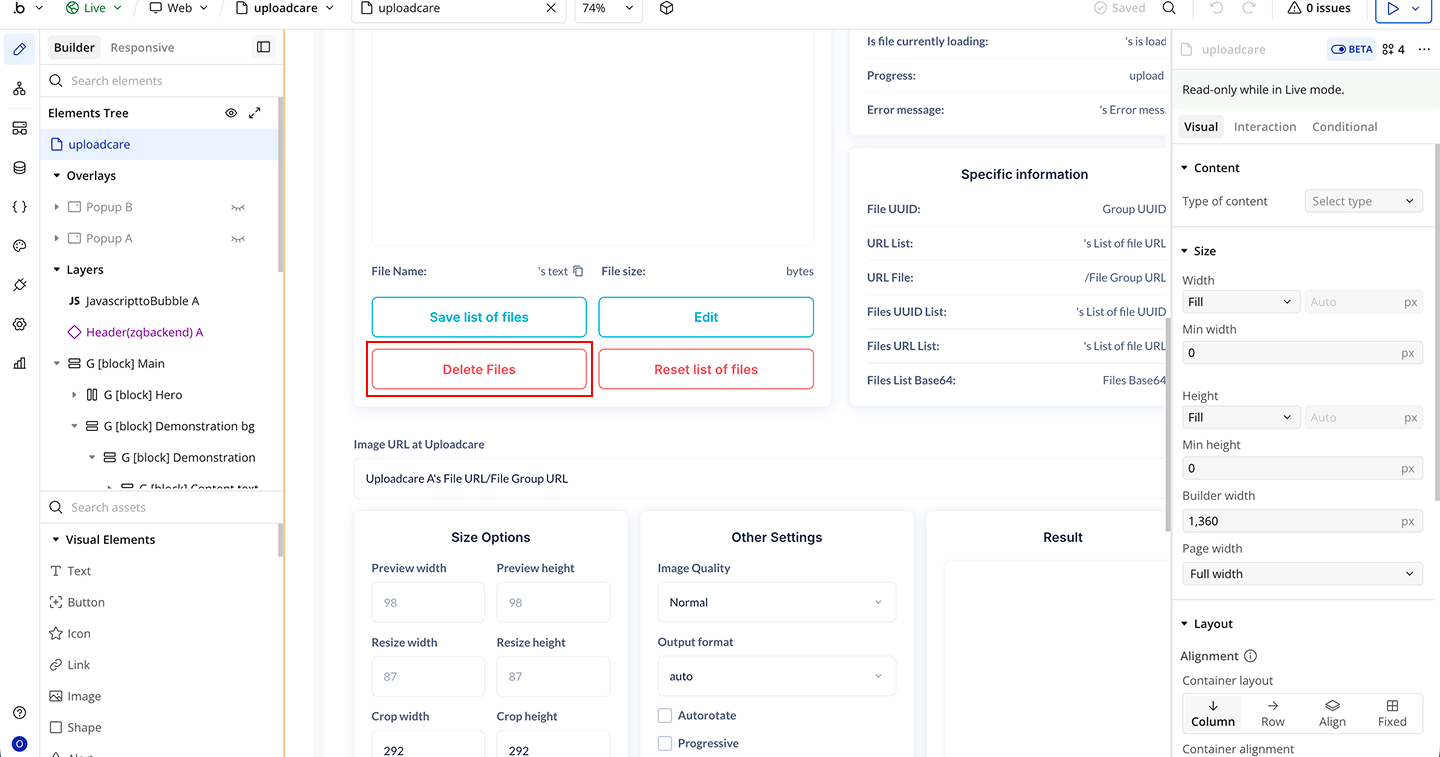Open the more options ellipsis menu

point(1424,49)
